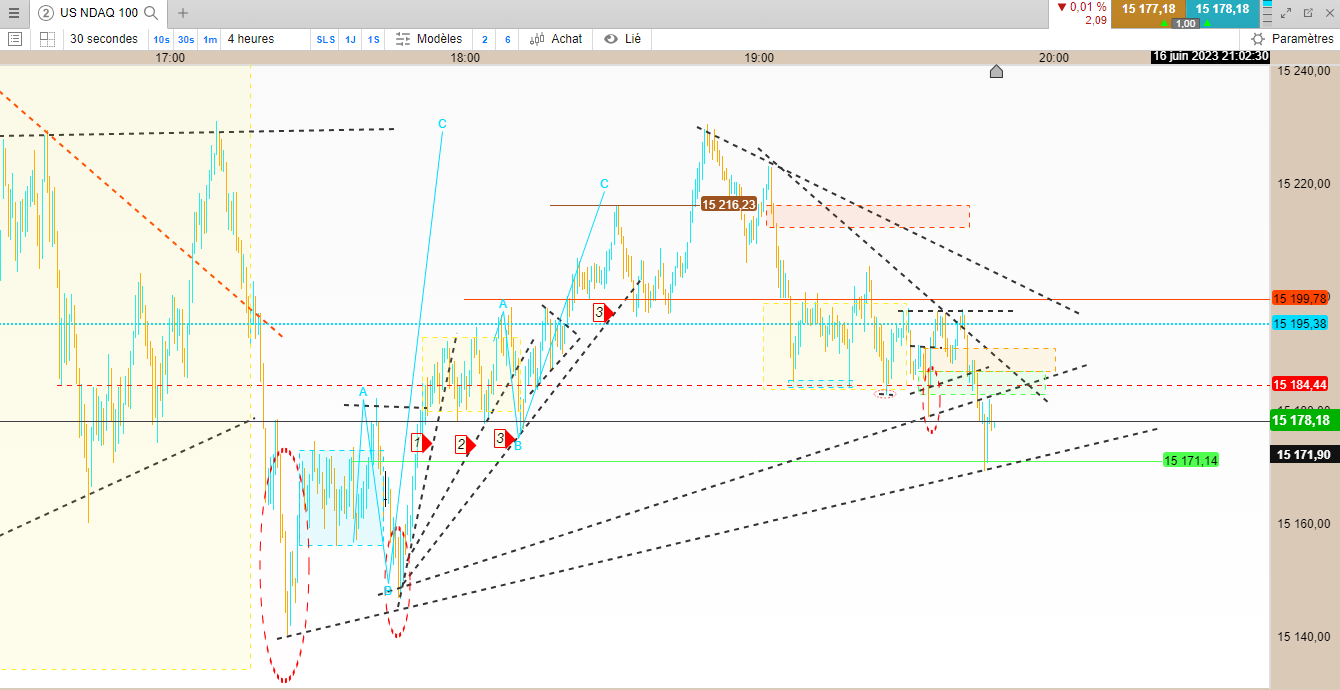Switch timeframe to 10s
Image resolution: width=1340 pixels, height=690 pixels.
click(161, 39)
